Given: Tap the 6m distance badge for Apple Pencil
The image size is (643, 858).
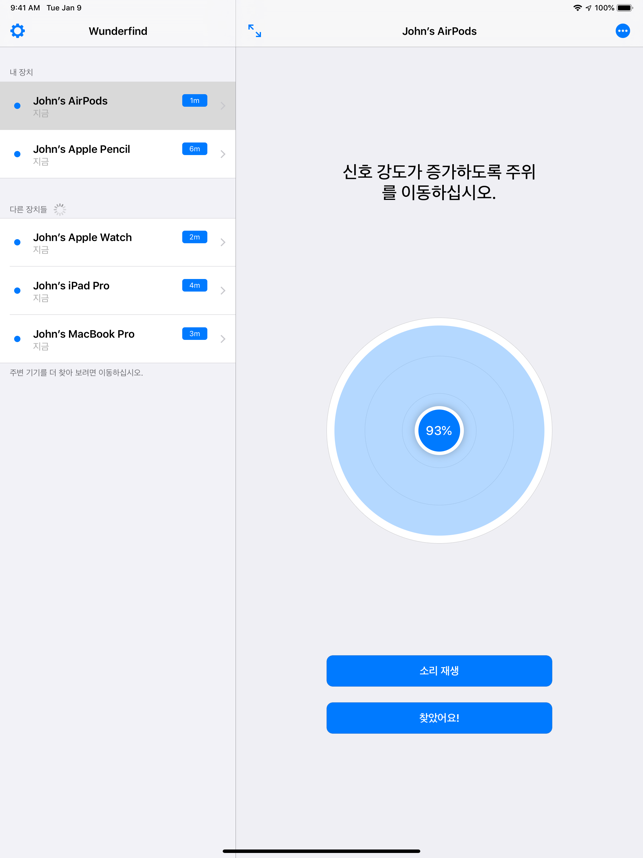Looking at the screenshot, I should tap(195, 149).
